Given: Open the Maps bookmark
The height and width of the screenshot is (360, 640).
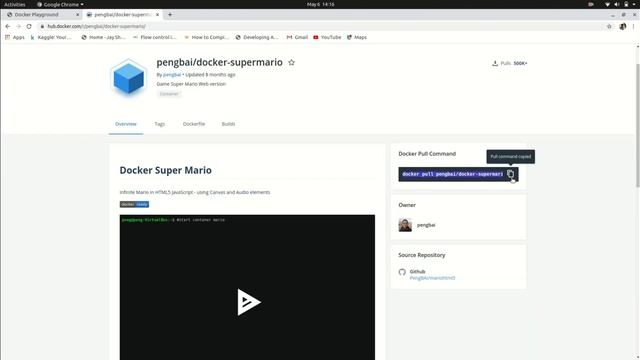Looking at the screenshot, I should click(357, 37).
